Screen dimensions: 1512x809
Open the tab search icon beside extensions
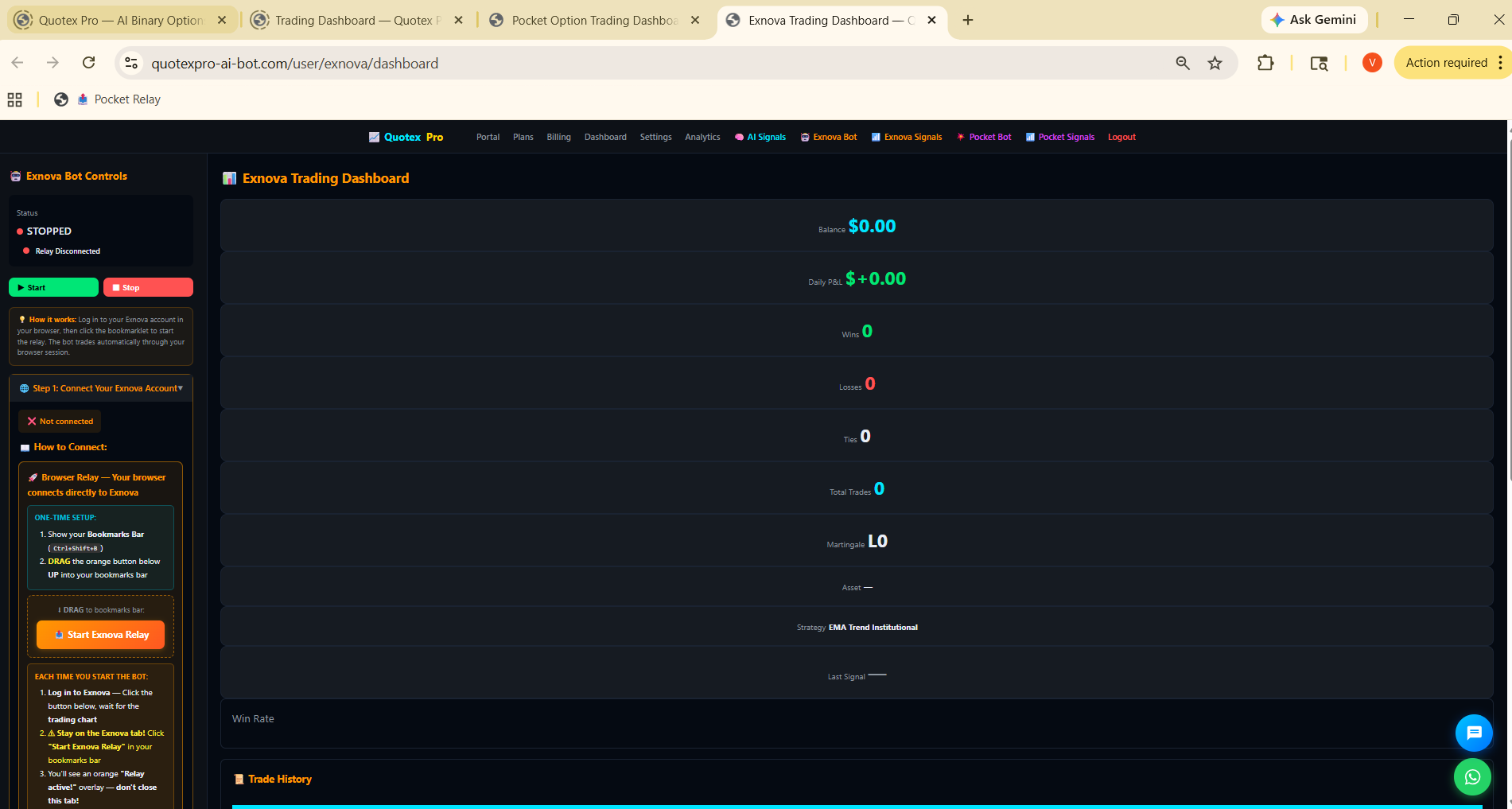(x=1319, y=63)
